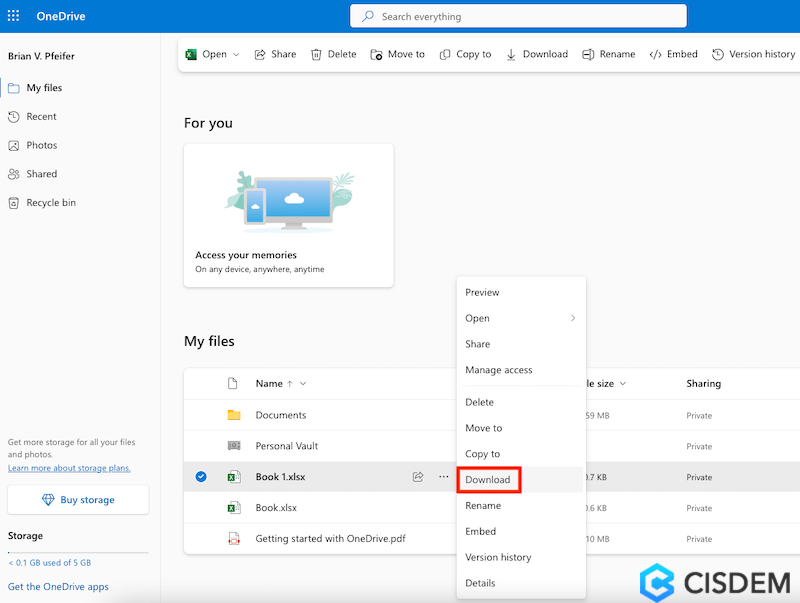Click the Buy storage button

78,499
